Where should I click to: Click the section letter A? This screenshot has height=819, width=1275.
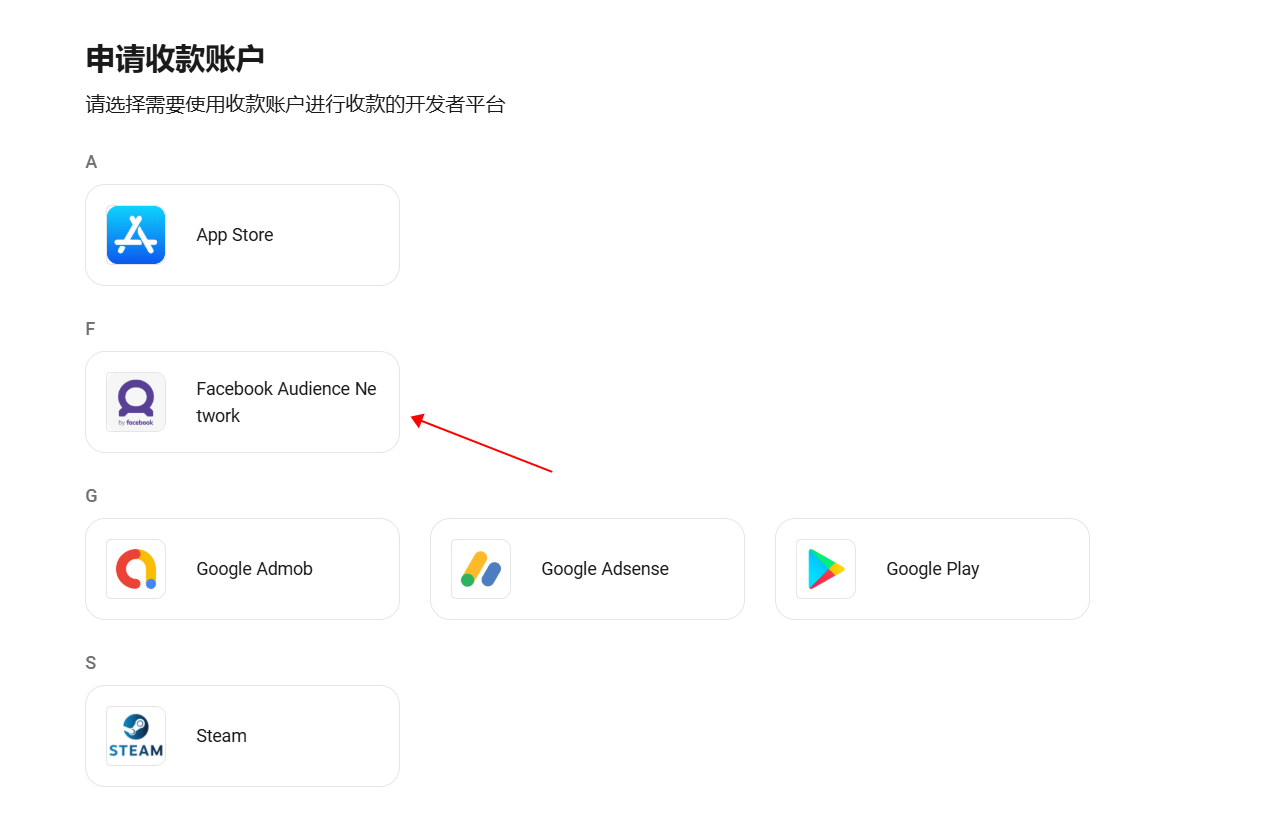(91, 162)
